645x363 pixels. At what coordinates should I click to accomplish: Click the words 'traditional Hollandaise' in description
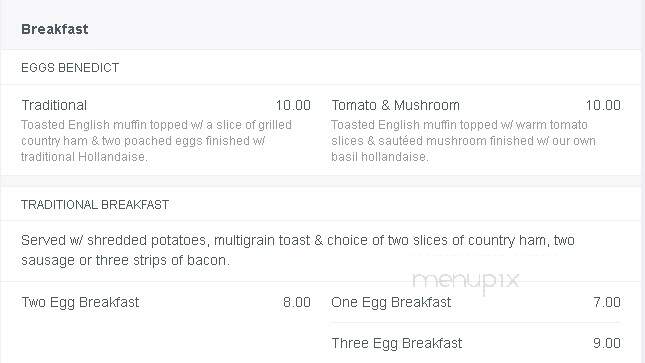point(84,157)
